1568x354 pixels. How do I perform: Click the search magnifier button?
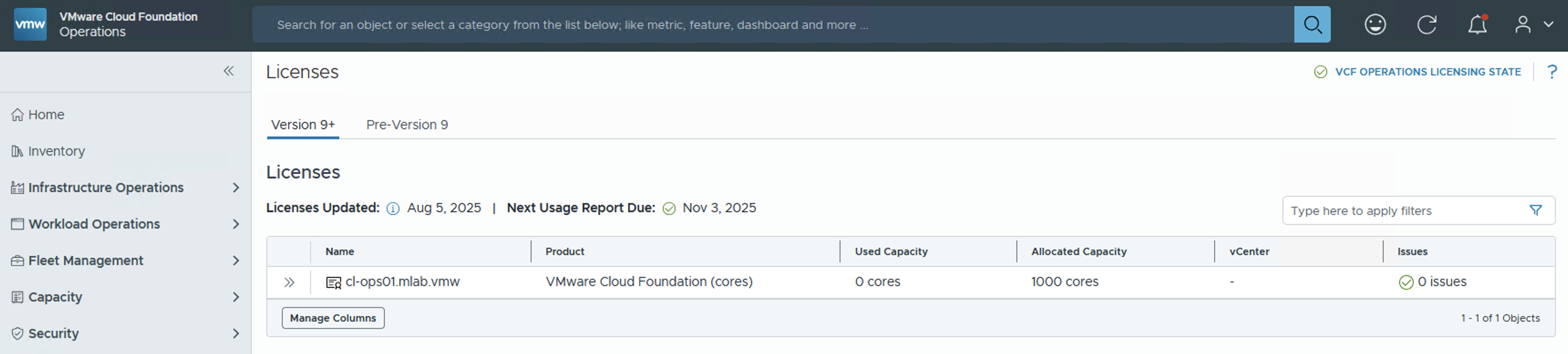point(1312,25)
